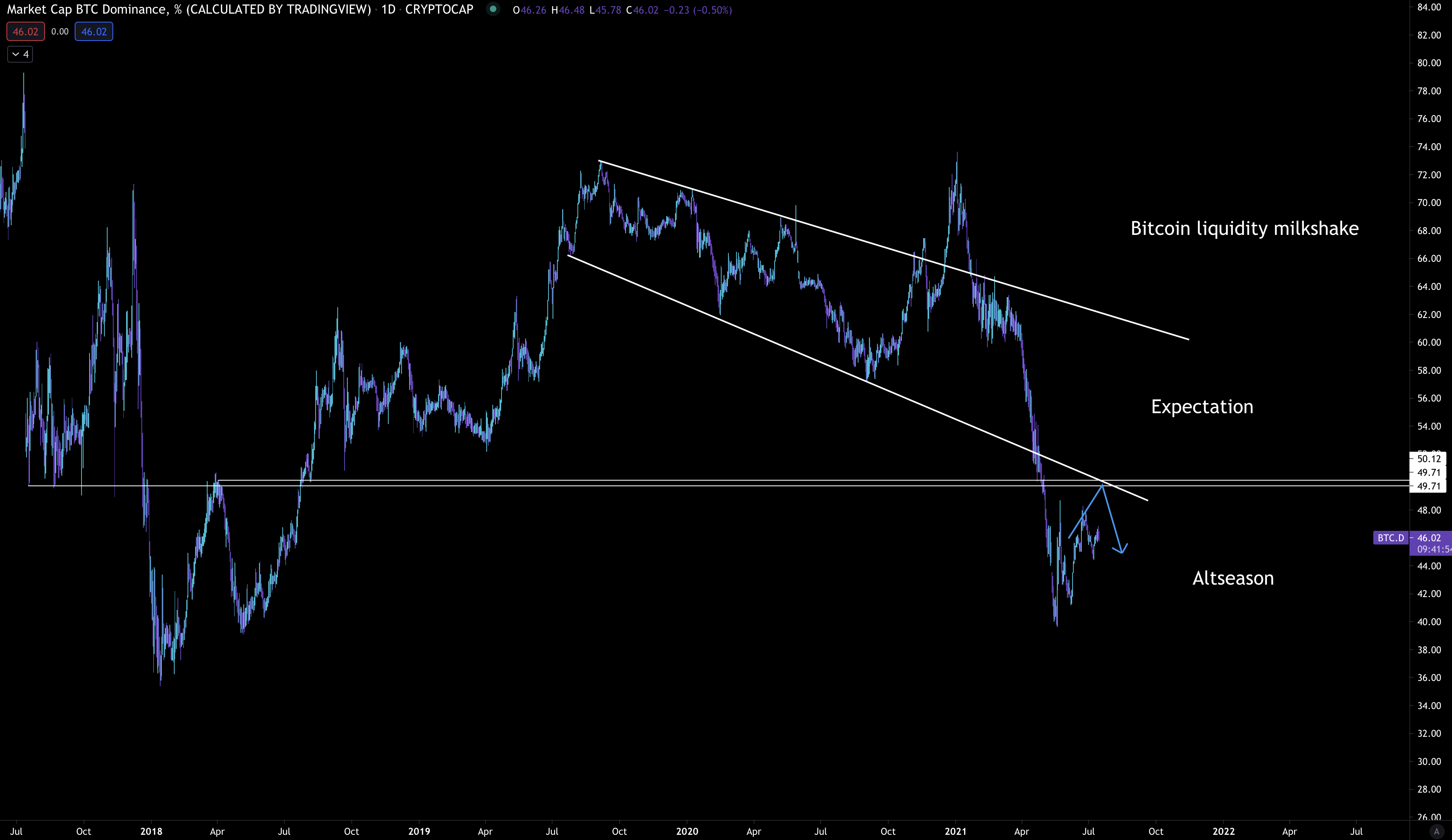Viewport: 1452px width, 840px height.
Task: Expand the collapsed indicators legend showing 4
Action: (20, 54)
